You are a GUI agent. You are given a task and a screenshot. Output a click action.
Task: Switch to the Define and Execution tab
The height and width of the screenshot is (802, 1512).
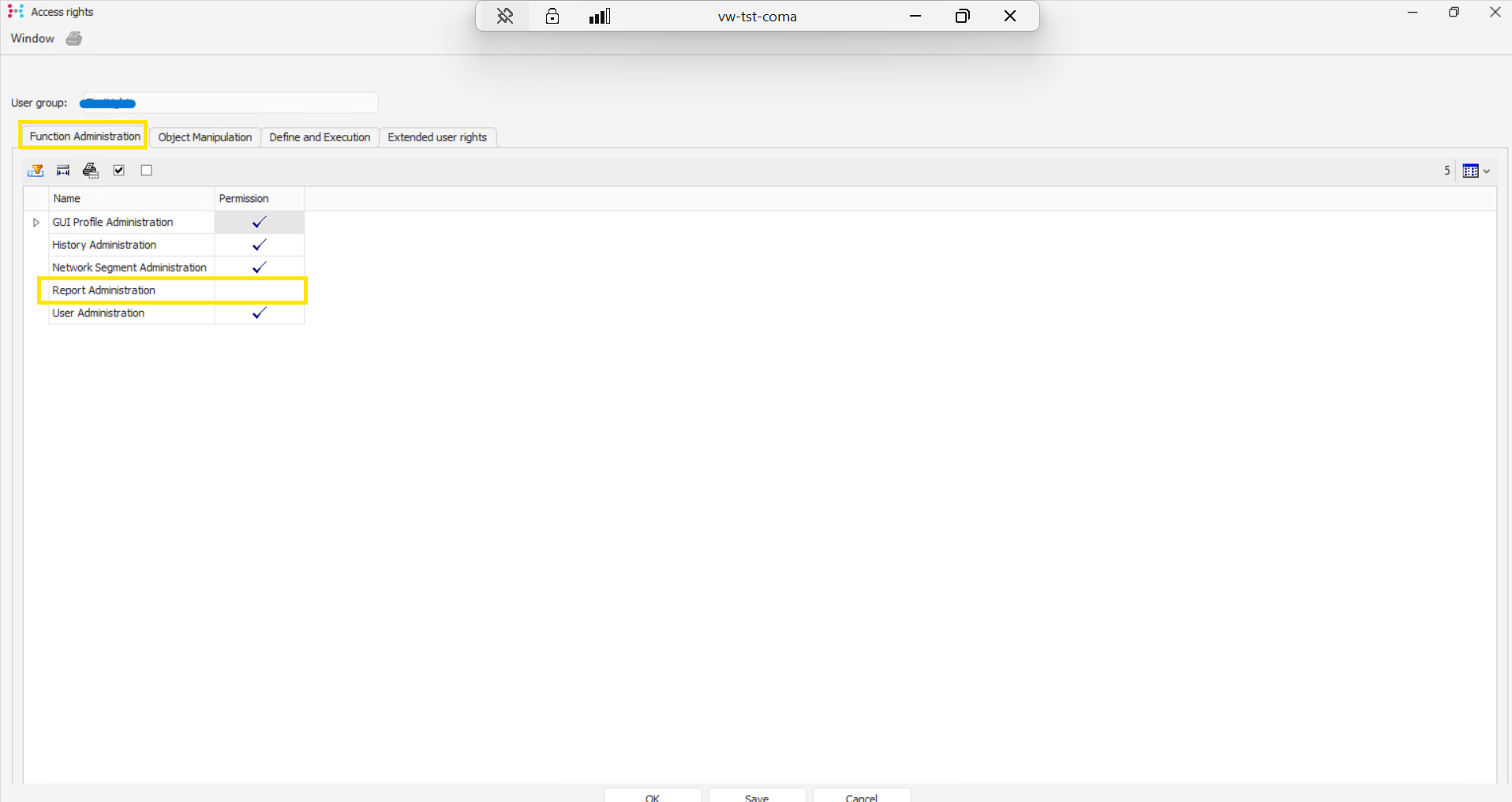point(320,137)
